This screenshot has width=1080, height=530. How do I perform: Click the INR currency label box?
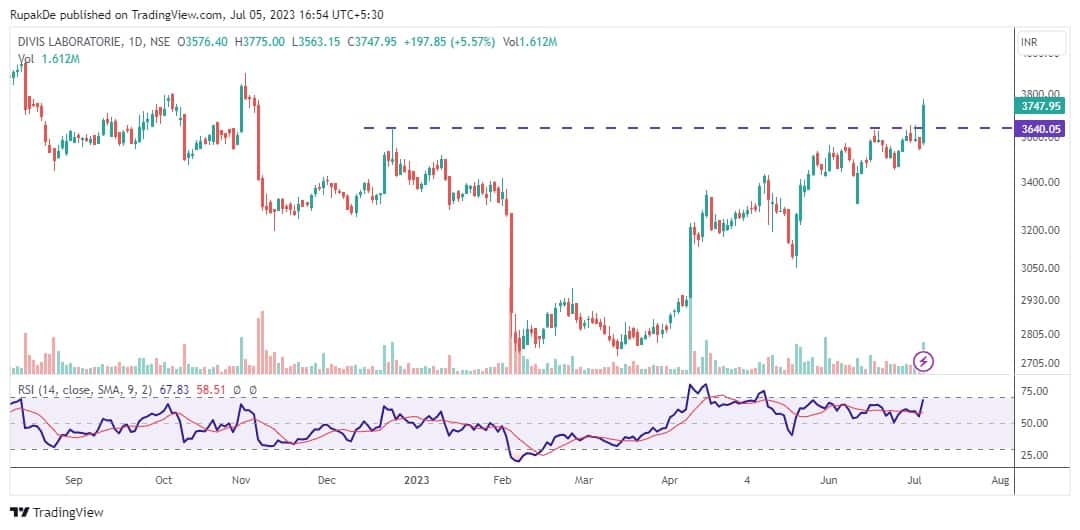(x=1028, y=43)
